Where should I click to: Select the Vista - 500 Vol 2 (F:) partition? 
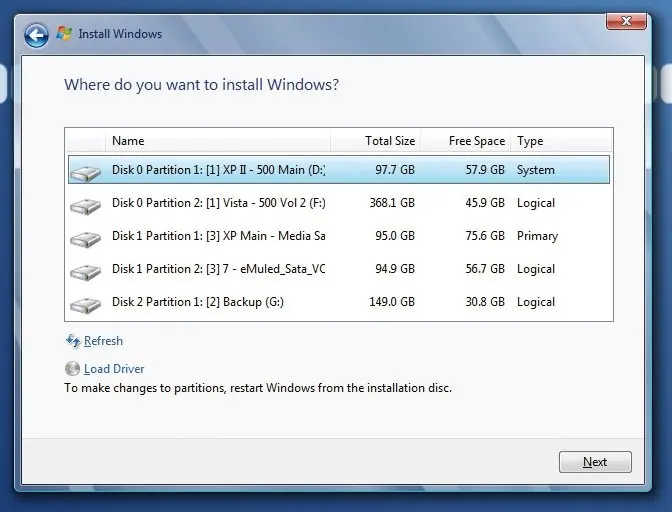(339, 203)
